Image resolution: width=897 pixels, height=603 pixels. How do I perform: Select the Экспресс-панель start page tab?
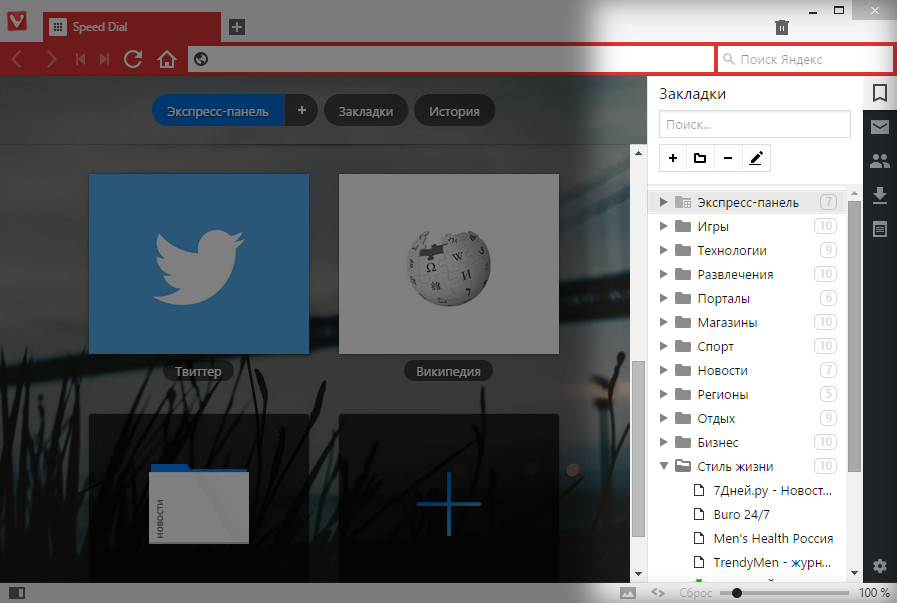point(218,110)
